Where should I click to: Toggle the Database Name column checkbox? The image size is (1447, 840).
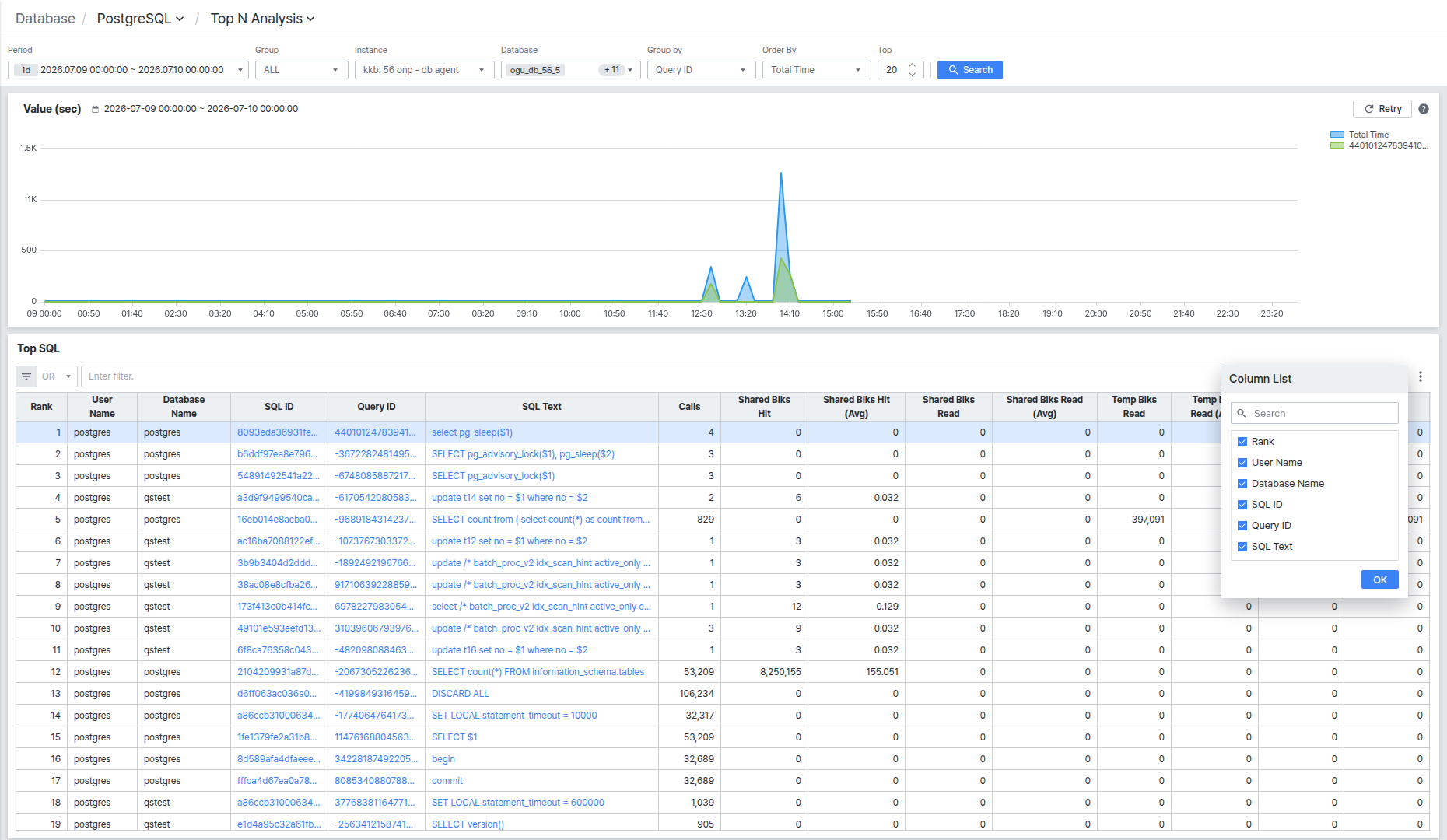coord(1242,484)
